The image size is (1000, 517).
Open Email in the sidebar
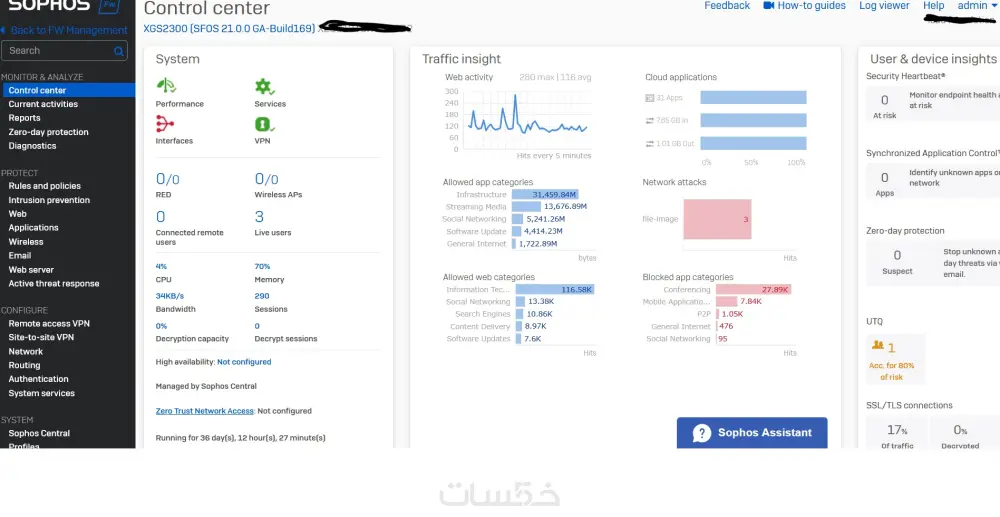click(20, 256)
